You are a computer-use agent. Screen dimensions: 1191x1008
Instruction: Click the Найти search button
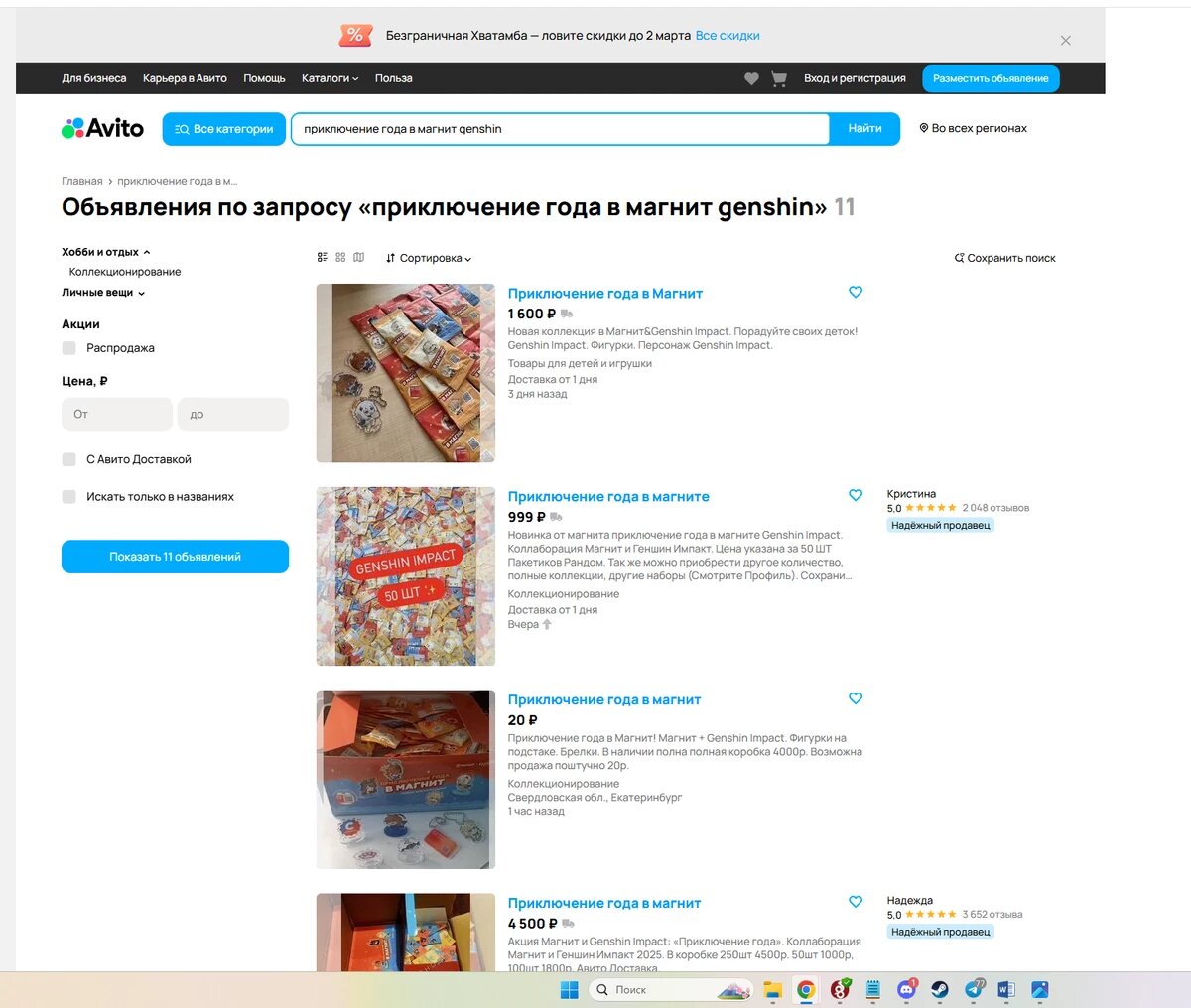[864, 129]
